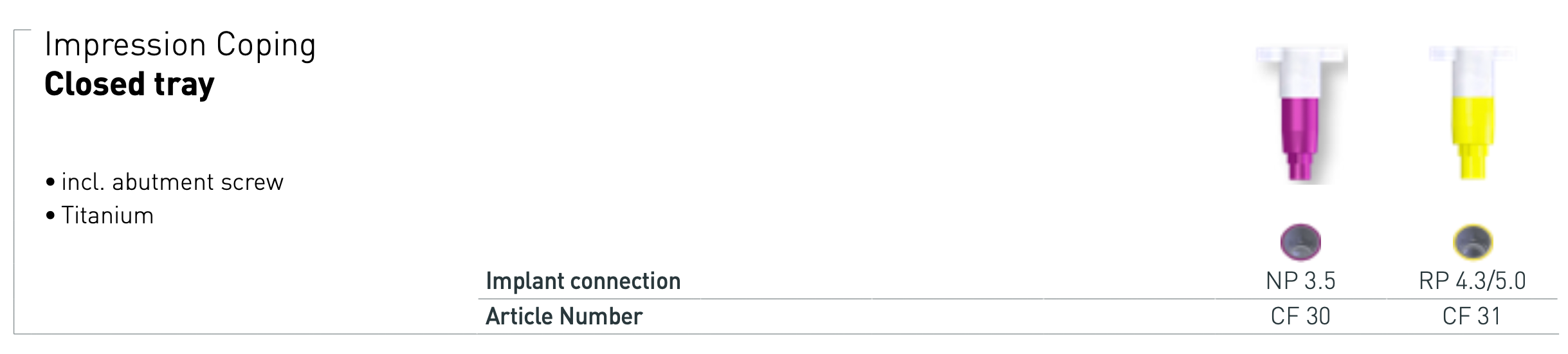1568x354 pixels.
Task: Click the "Article Number" row label
Action: pyautogui.click(x=564, y=317)
